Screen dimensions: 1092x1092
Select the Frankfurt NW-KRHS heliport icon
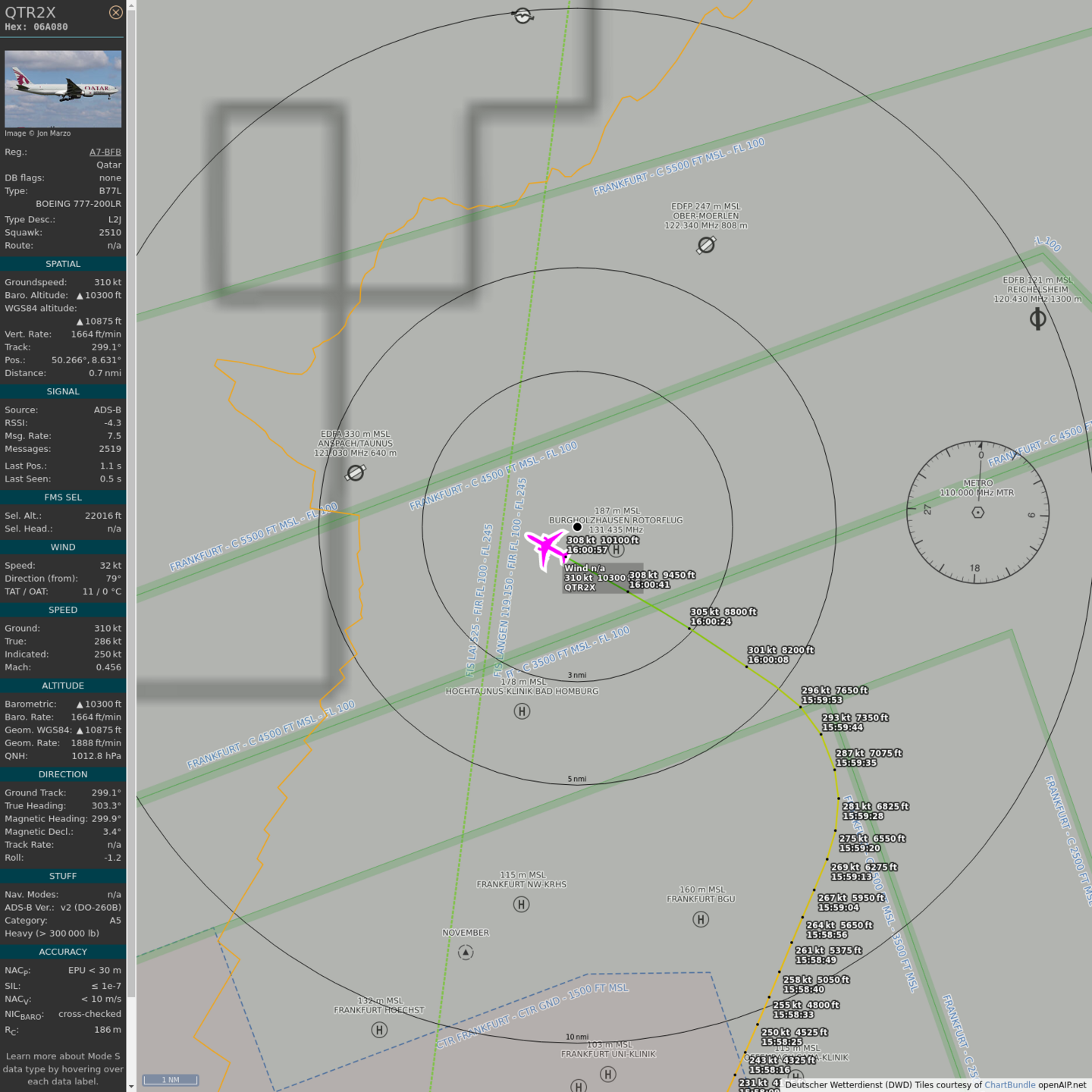coord(521,904)
